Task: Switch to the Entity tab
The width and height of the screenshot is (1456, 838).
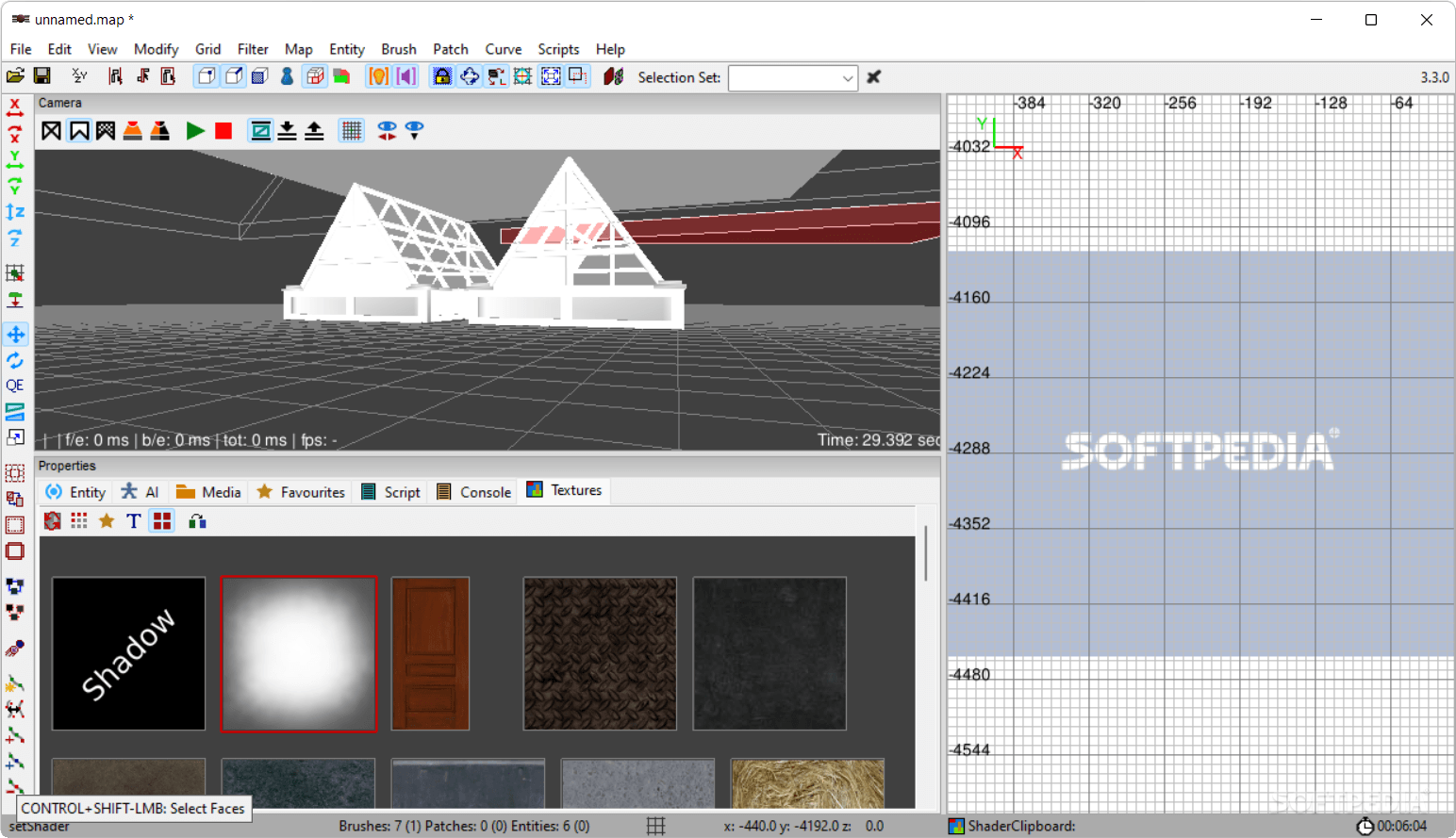Action: click(75, 492)
